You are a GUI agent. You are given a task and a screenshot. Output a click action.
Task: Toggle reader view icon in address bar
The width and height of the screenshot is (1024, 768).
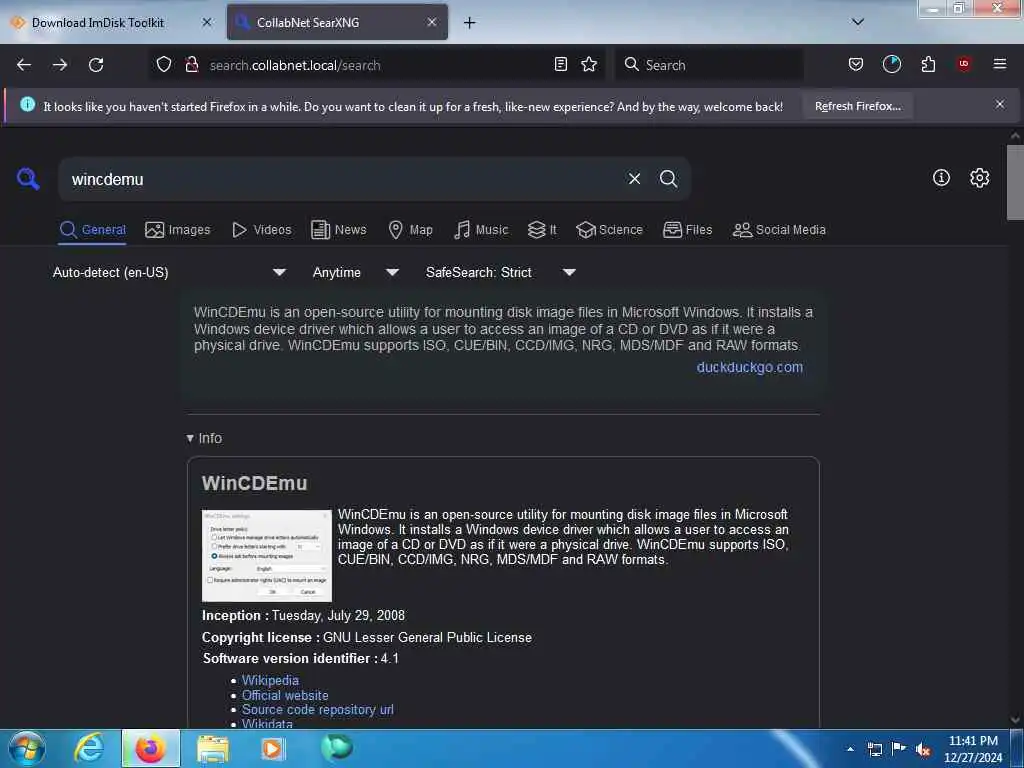coord(560,64)
